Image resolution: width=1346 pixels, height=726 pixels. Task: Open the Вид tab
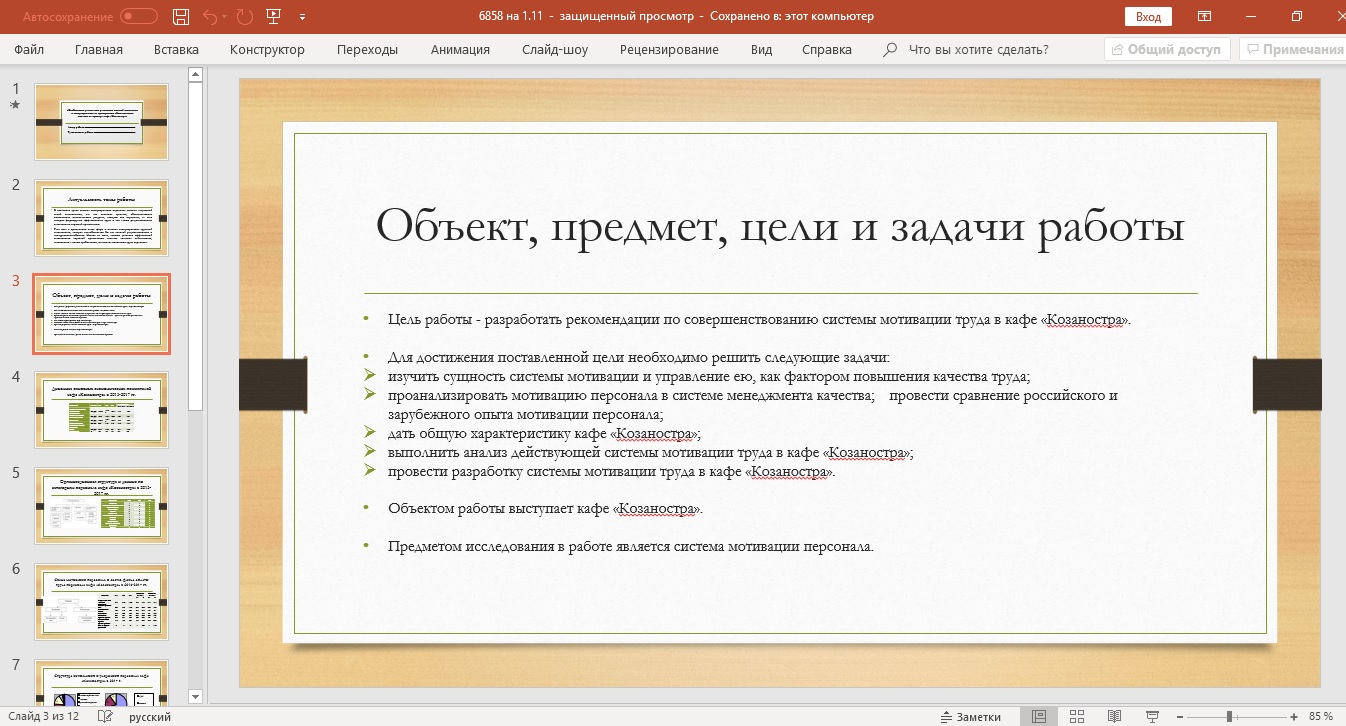click(x=761, y=49)
